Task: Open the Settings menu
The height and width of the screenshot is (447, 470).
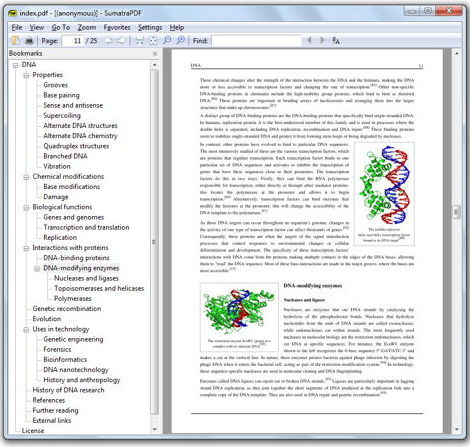Action: point(150,27)
